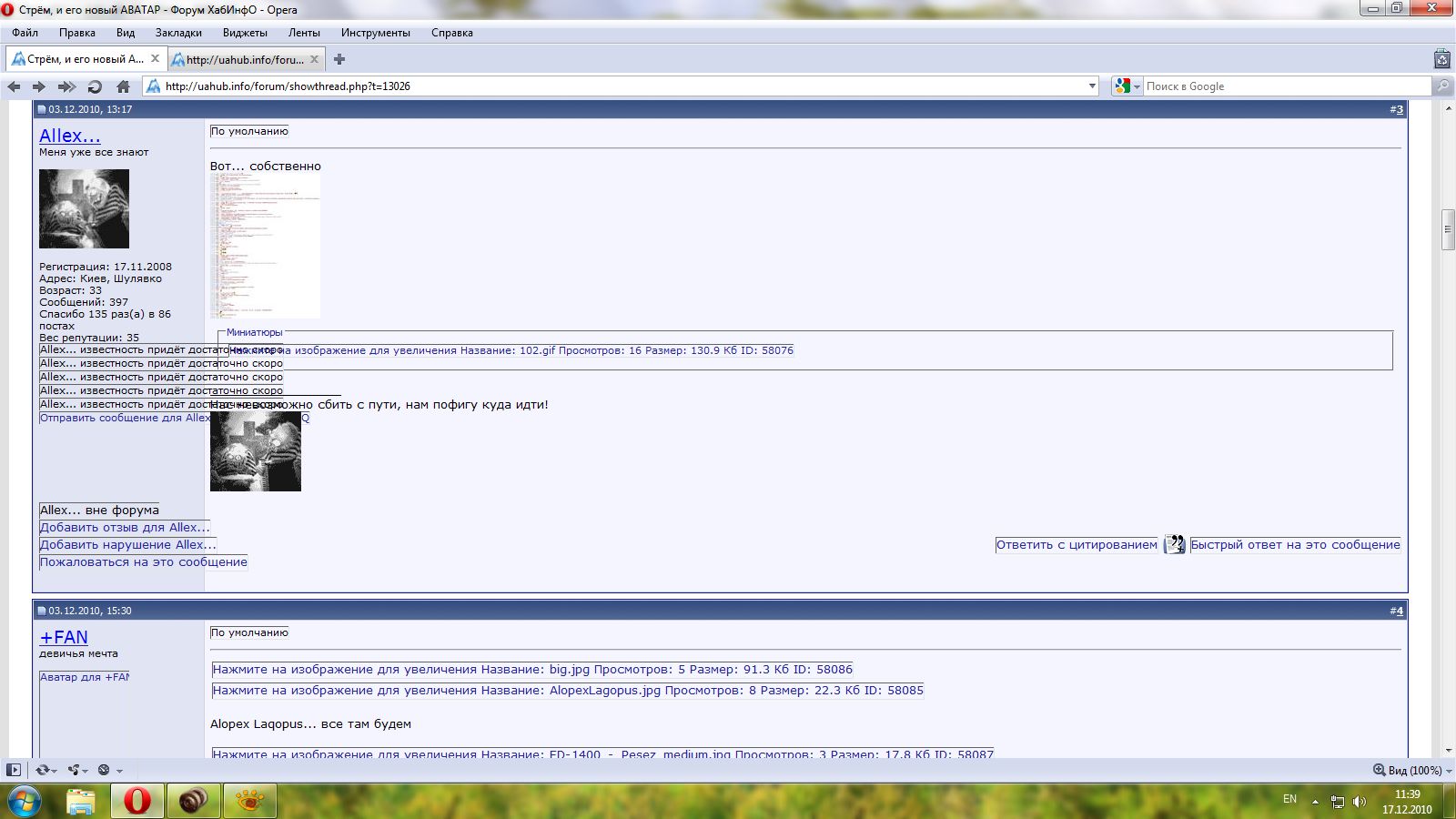Open the Google search engine selector
This screenshot has width=1456, height=819.
[1127, 86]
